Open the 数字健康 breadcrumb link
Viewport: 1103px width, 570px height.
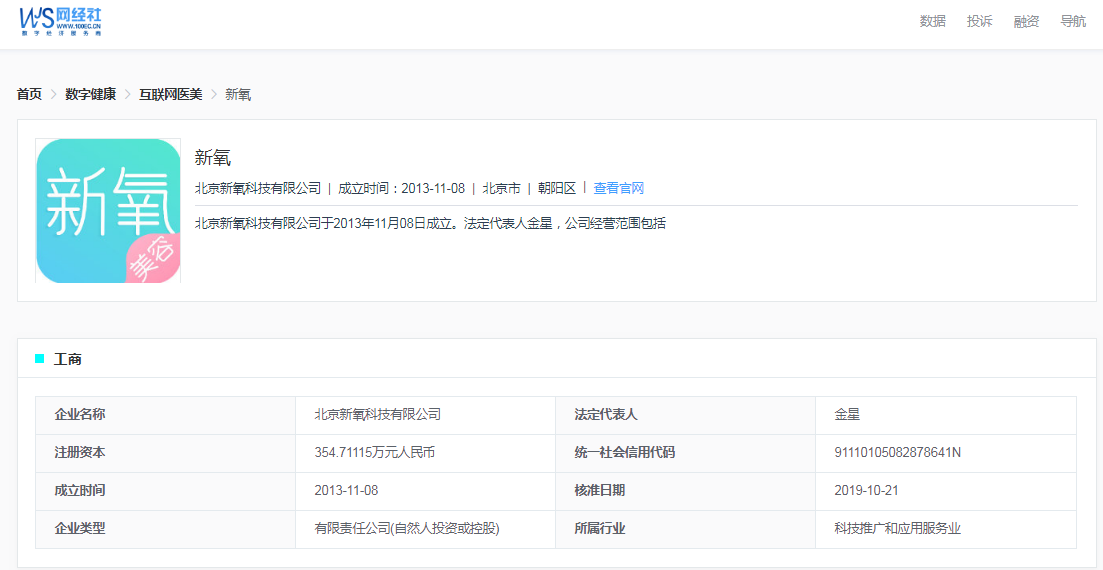(x=91, y=94)
